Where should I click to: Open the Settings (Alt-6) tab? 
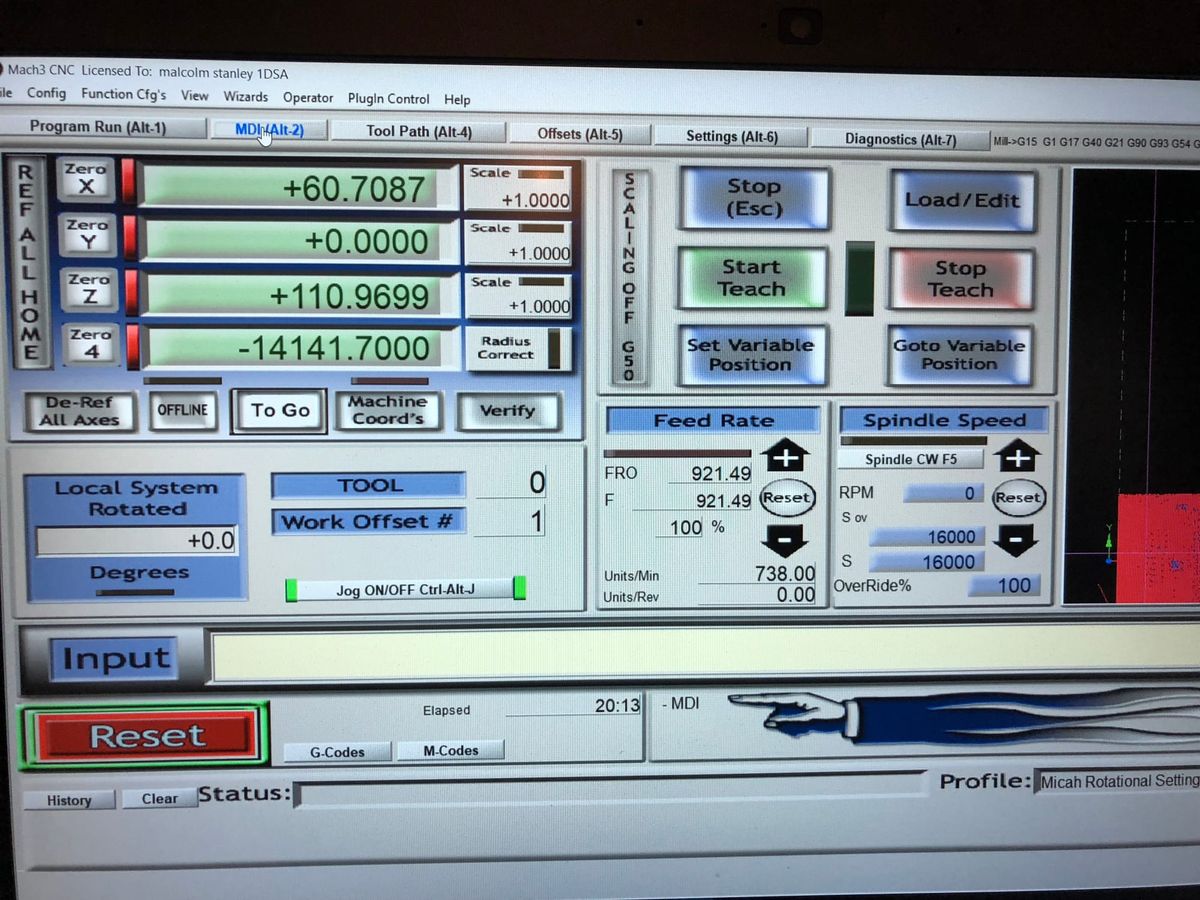[732, 136]
